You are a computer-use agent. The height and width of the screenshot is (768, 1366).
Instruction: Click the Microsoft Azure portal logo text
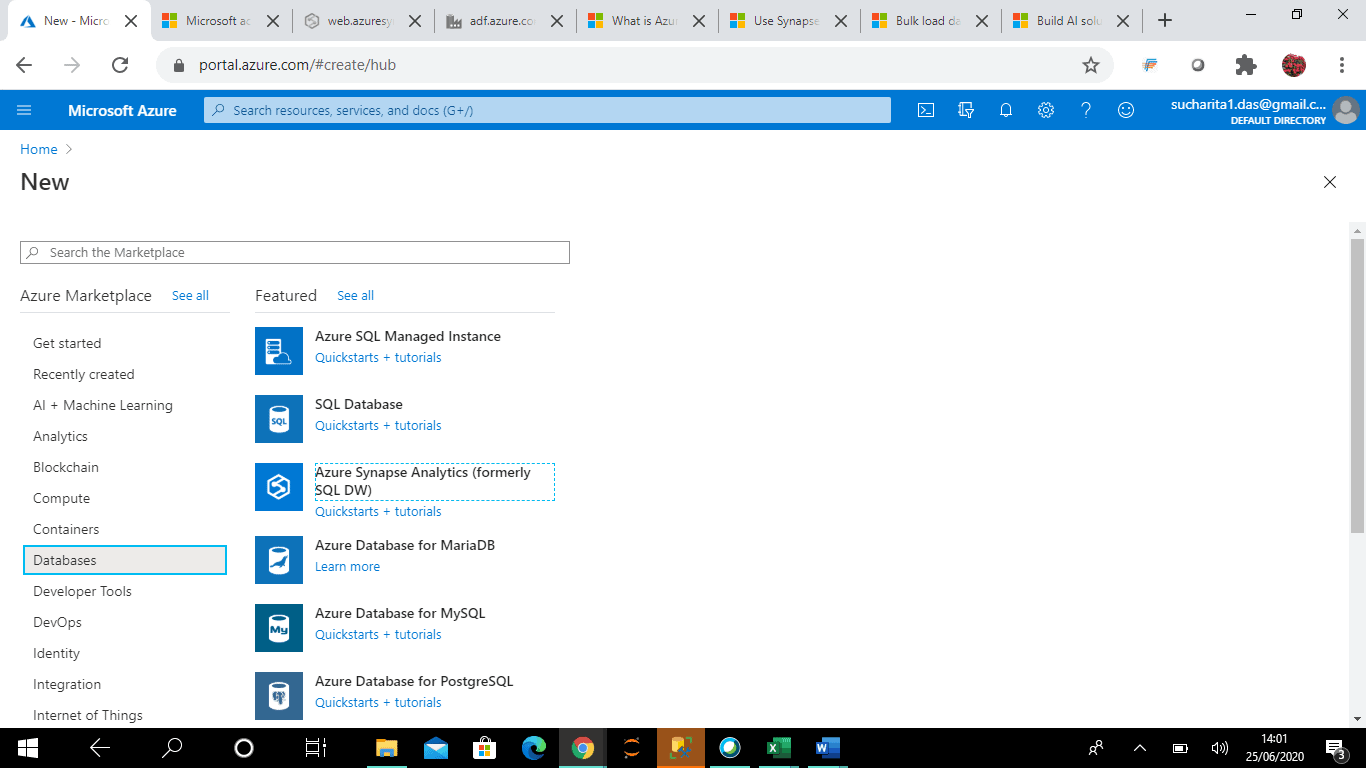click(122, 111)
